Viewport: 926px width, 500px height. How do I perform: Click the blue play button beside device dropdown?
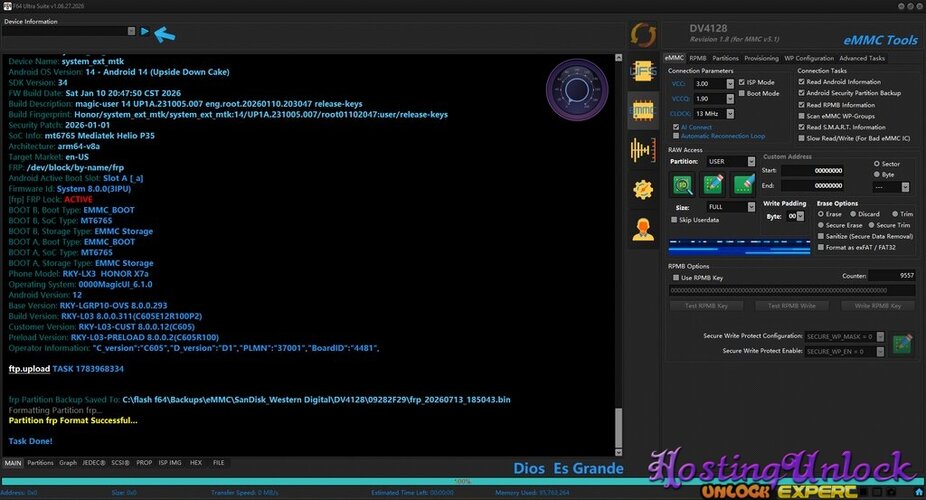pyautogui.click(x=145, y=31)
